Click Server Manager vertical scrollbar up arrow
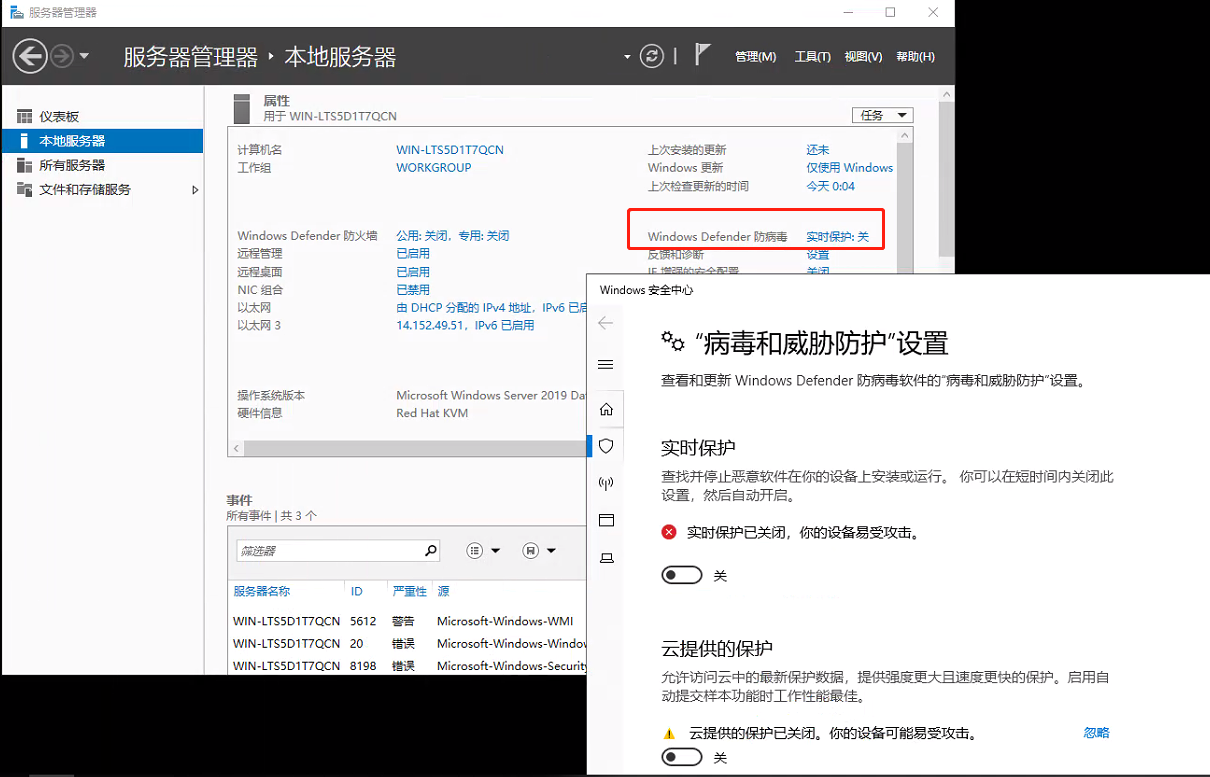The image size is (1210, 777). (x=947, y=93)
